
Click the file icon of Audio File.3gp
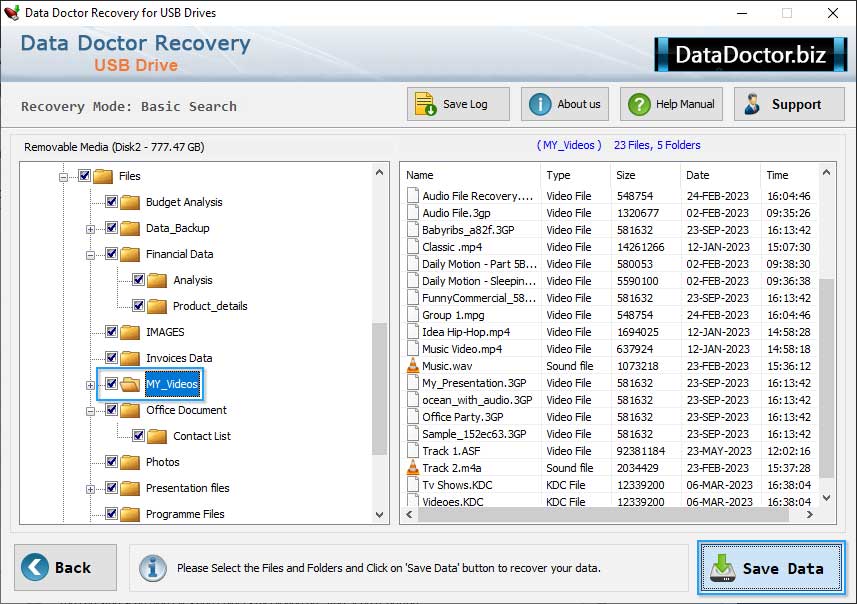(x=413, y=213)
